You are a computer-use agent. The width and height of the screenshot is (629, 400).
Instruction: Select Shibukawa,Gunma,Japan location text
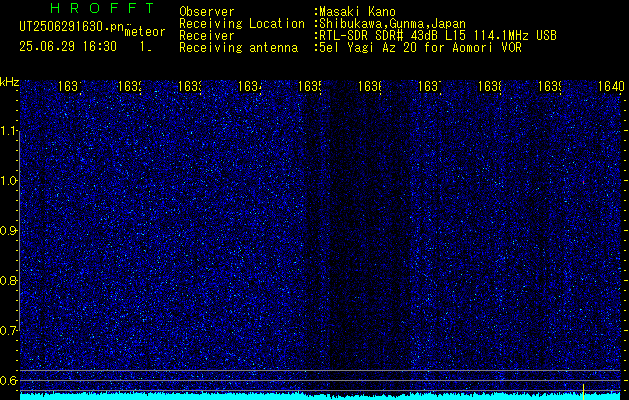[x=392, y=24]
